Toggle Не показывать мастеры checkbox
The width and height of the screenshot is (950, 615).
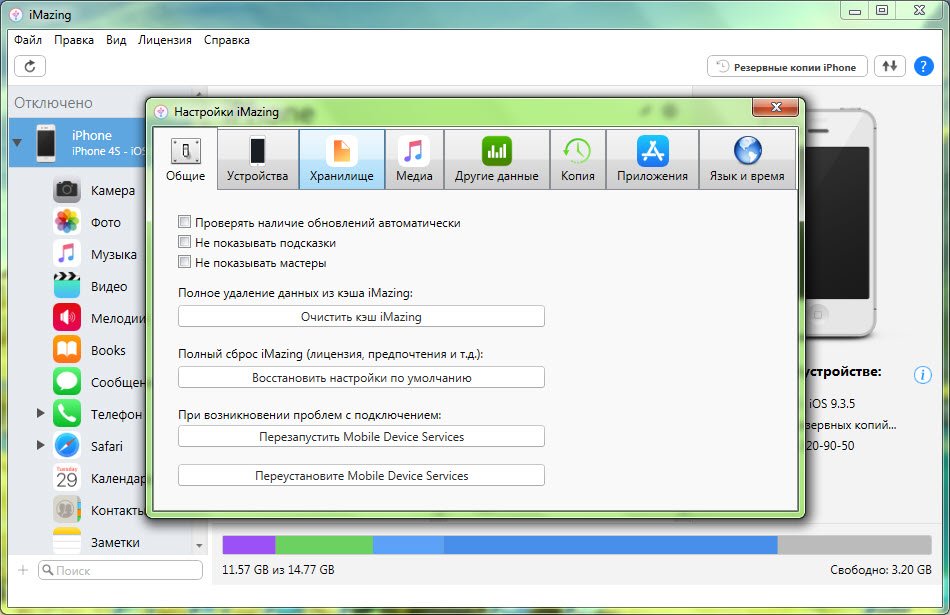point(184,262)
